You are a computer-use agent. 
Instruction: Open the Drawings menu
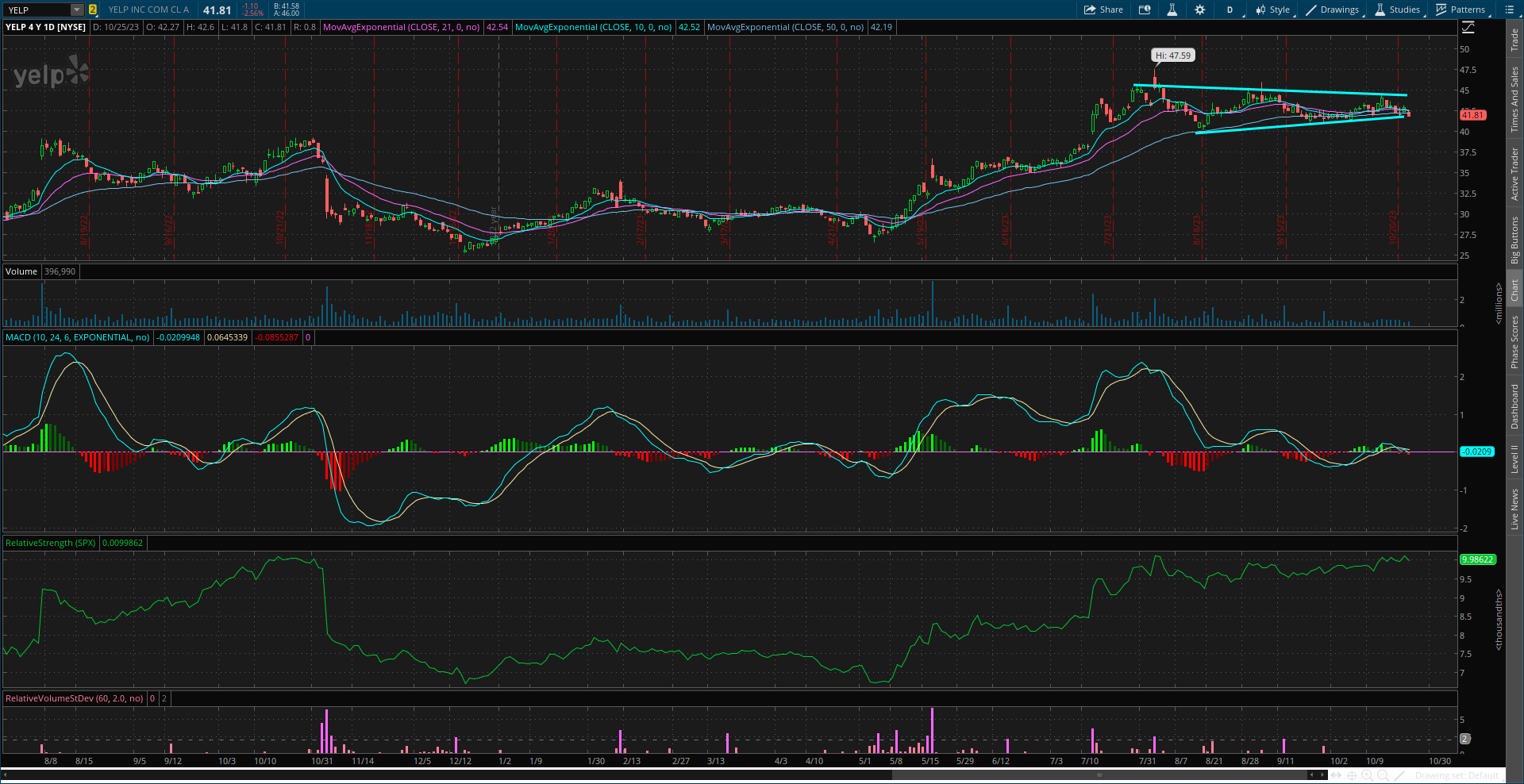(1333, 10)
